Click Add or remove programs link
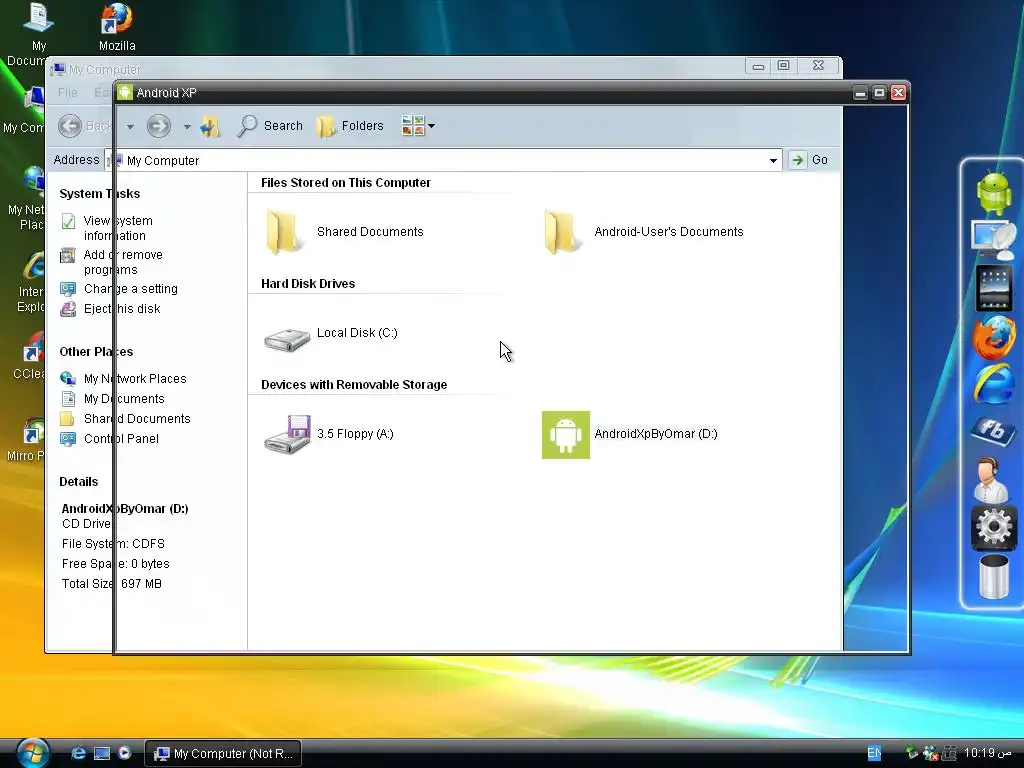Image resolution: width=1024 pixels, height=768 pixels. pos(123,262)
